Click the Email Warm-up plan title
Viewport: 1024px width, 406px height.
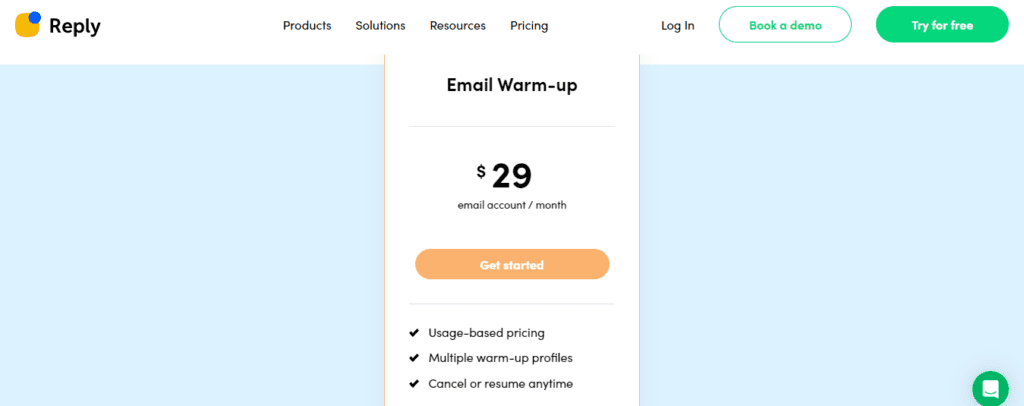pyautogui.click(x=512, y=86)
